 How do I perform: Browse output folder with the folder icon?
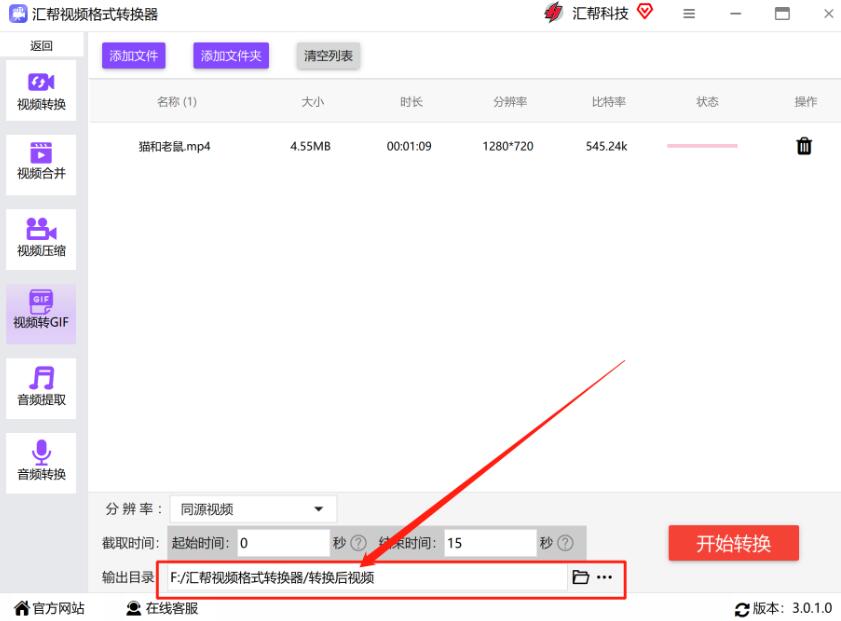tap(580, 577)
